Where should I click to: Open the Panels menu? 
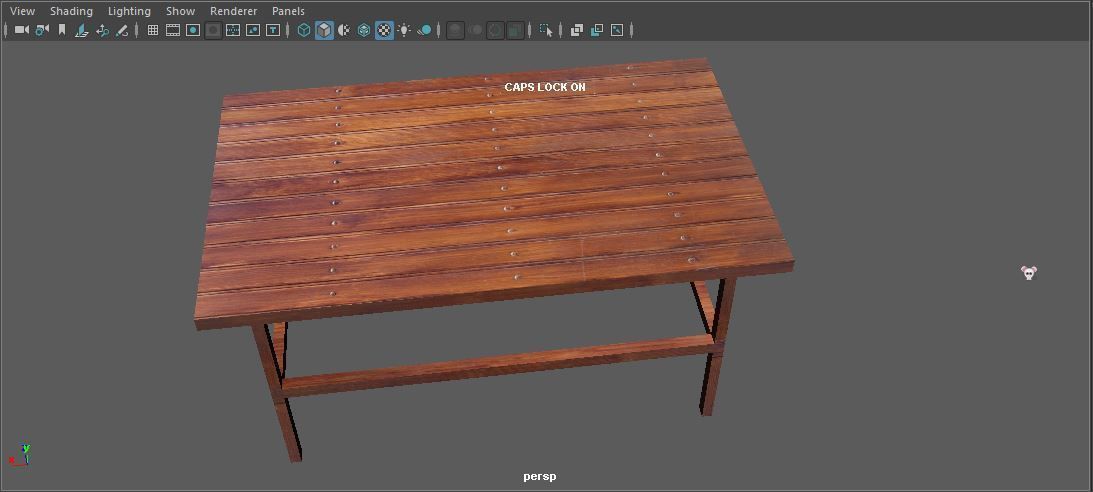click(288, 11)
